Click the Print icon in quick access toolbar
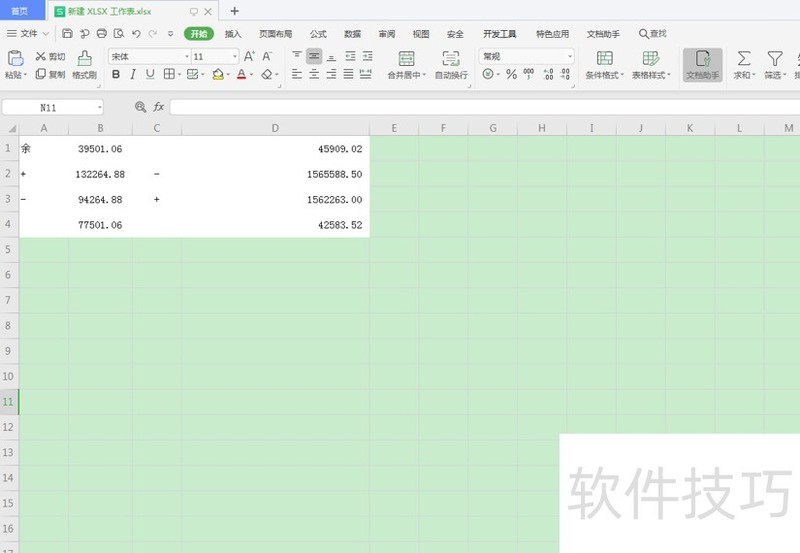 tap(102, 34)
